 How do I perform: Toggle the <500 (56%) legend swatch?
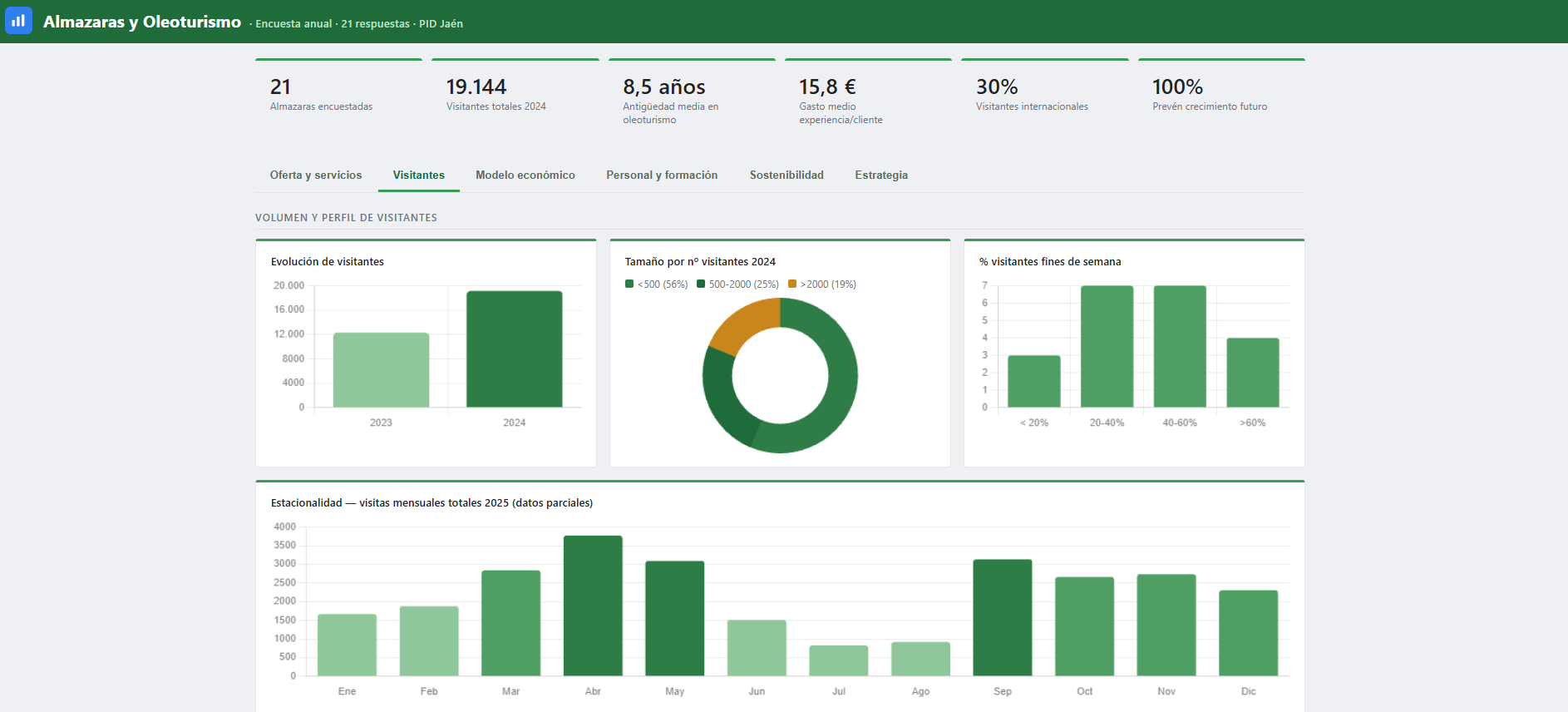pyautogui.click(x=629, y=284)
